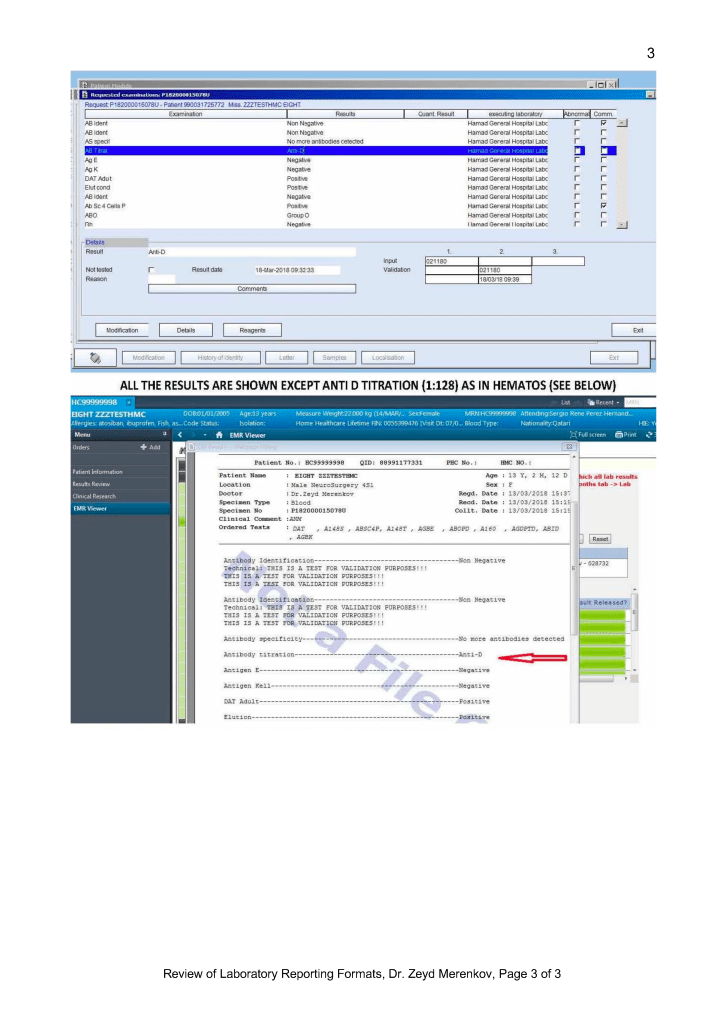Click the Reagents button
The height and width of the screenshot is (1024, 724).
coord(245,329)
